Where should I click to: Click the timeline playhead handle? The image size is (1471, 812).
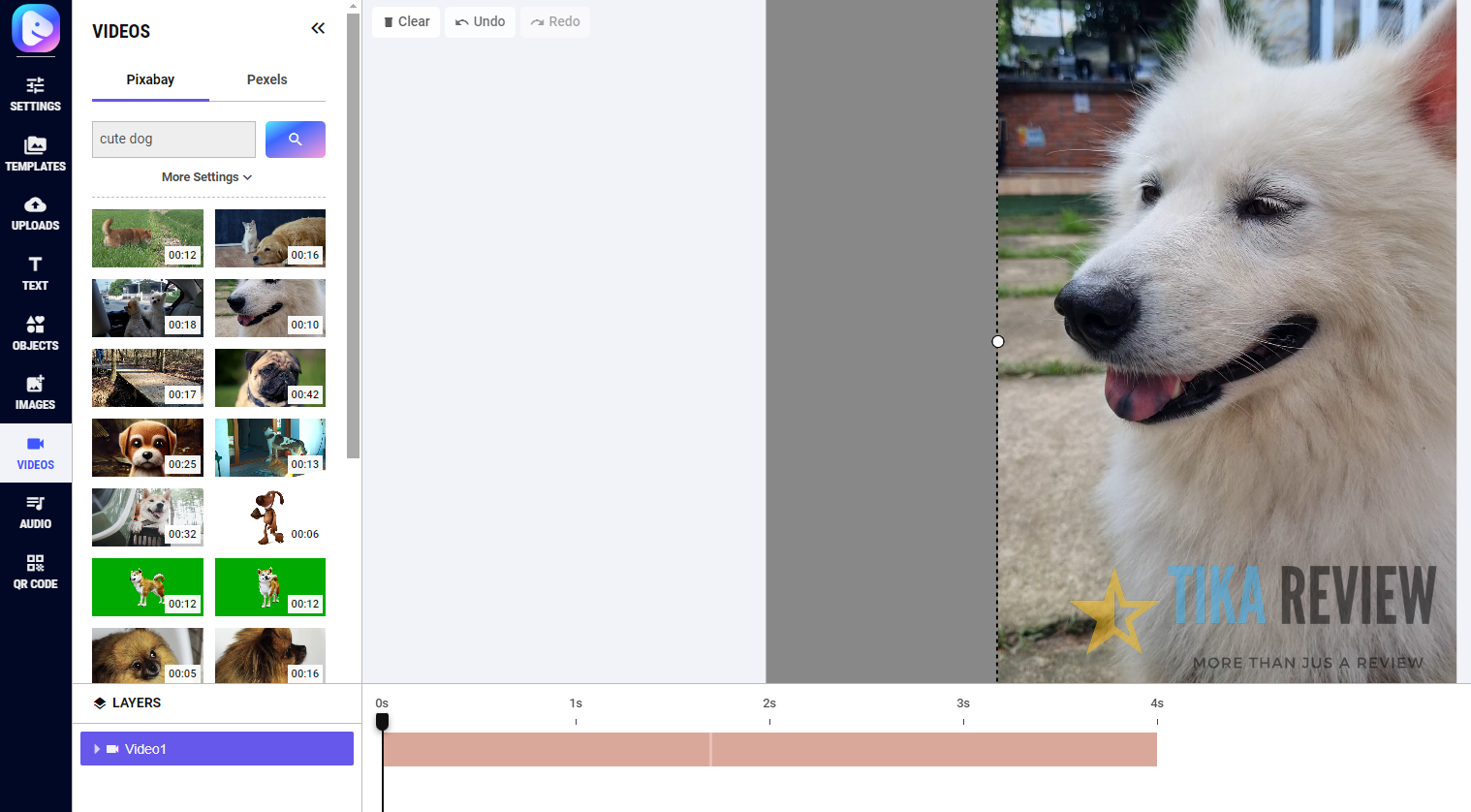click(x=383, y=721)
